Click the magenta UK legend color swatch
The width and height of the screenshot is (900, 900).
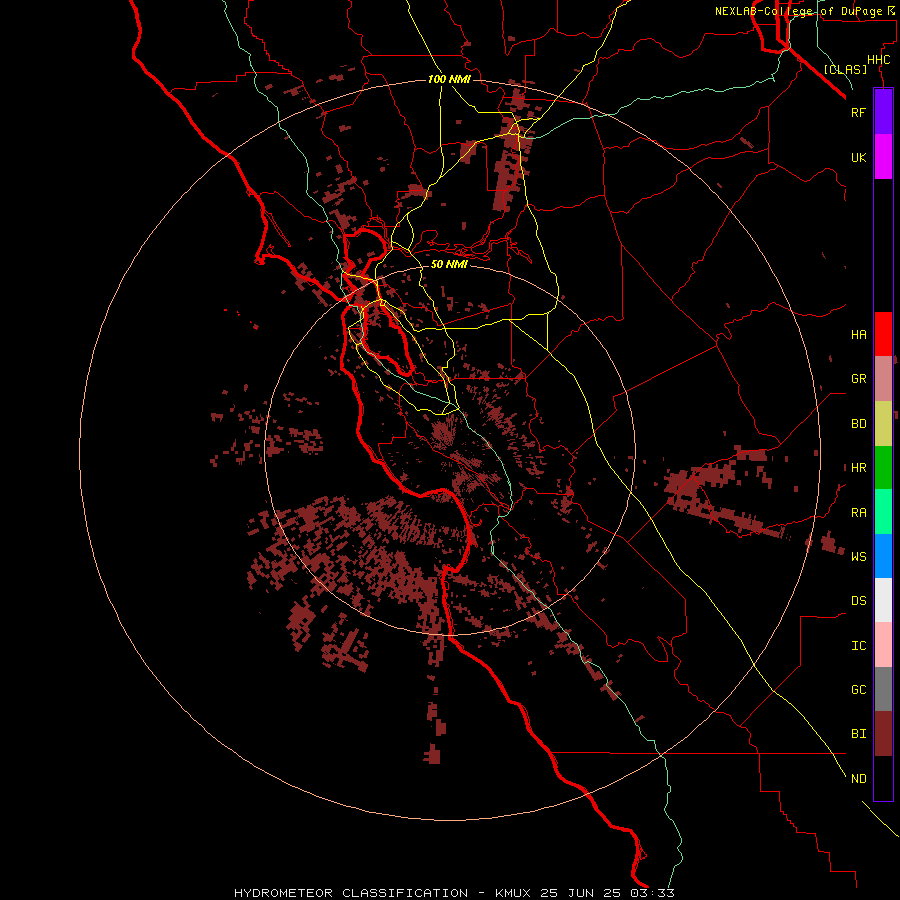pos(883,157)
